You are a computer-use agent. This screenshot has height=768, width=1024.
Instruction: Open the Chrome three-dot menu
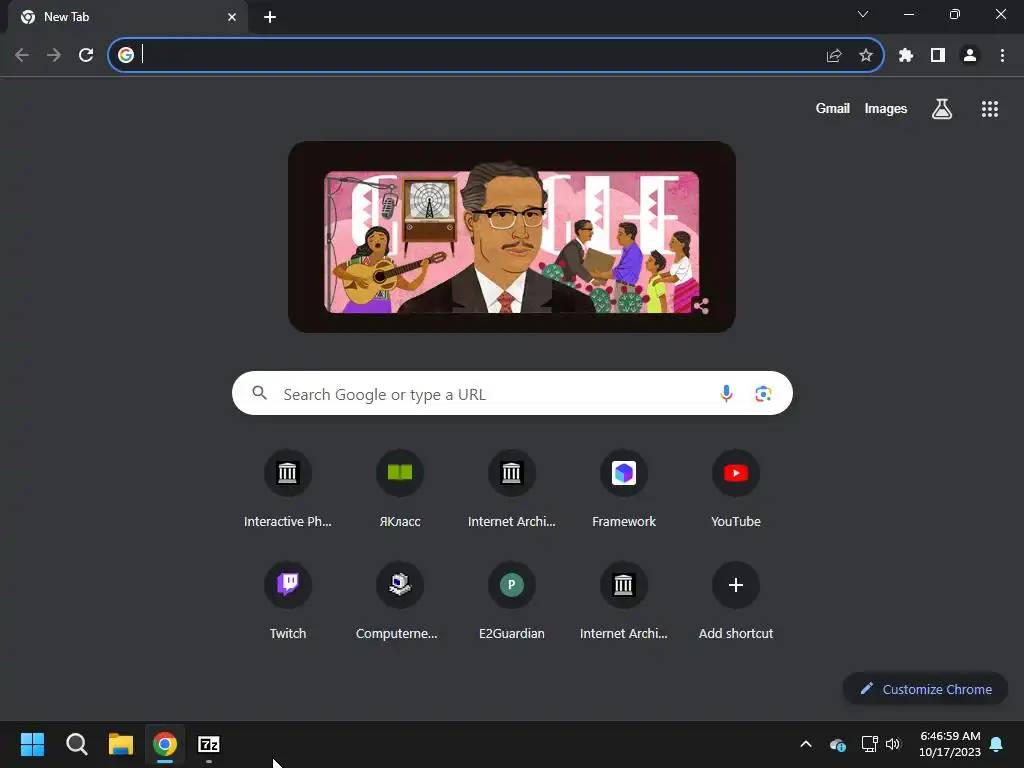click(1002, 56)
